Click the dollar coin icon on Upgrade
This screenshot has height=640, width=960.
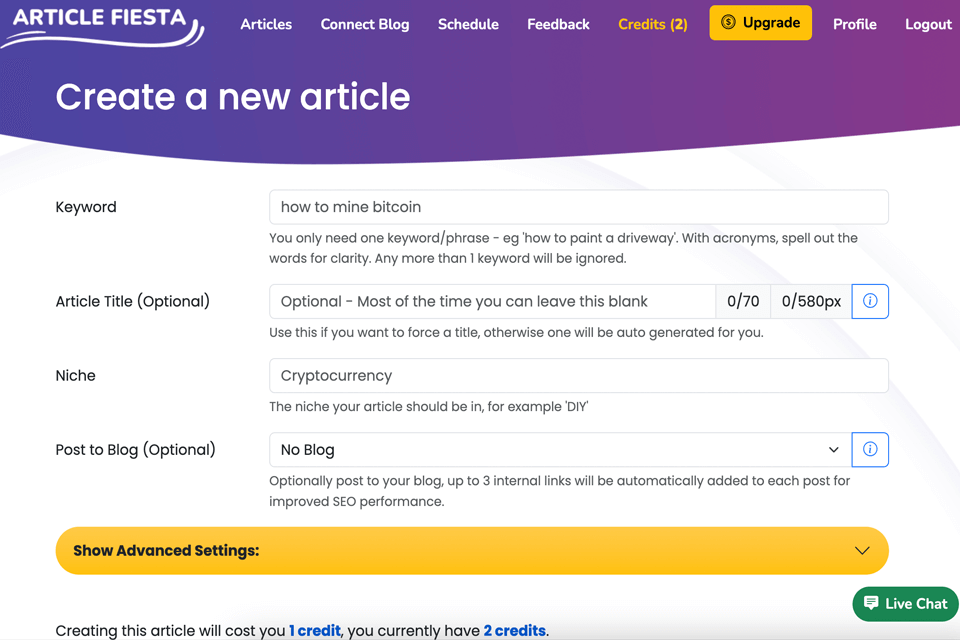coord(728,22)
